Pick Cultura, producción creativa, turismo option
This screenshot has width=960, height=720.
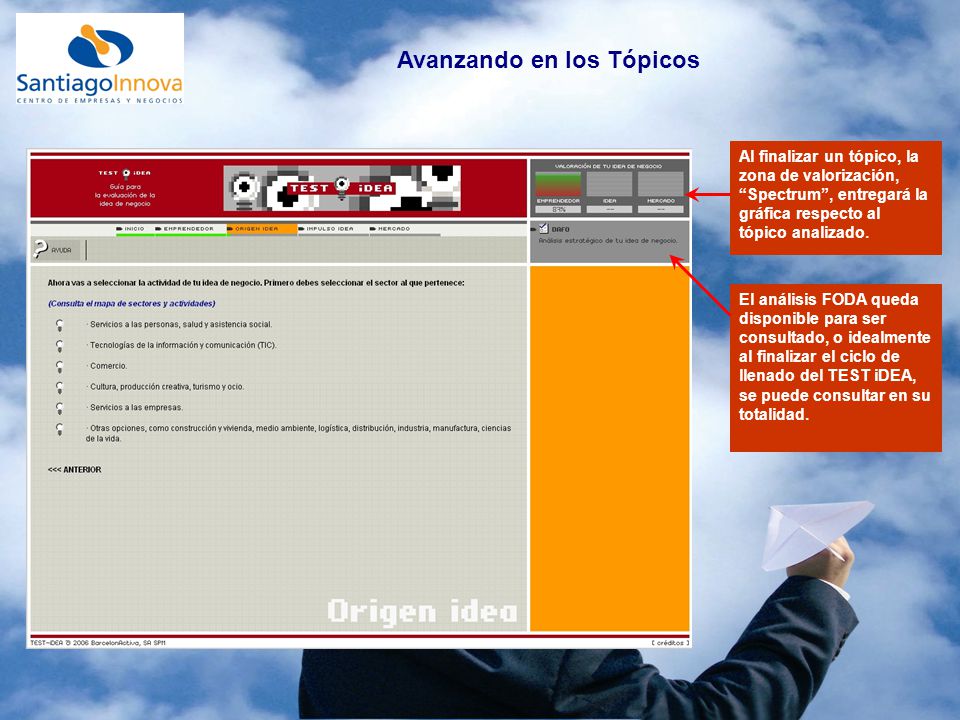click(x=59, y=388)
